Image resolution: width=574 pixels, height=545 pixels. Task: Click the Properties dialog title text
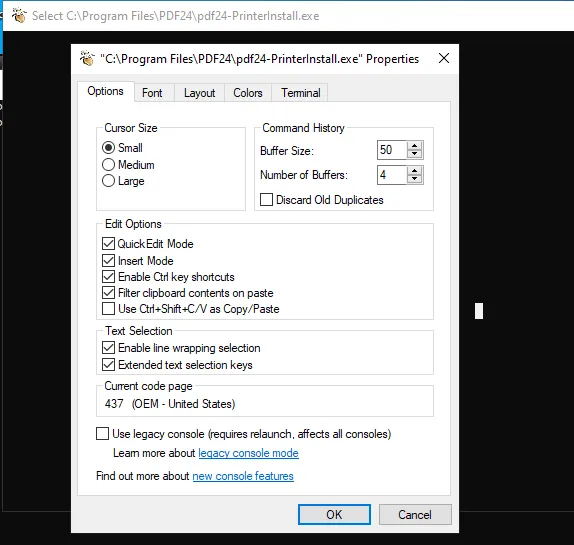pyautogui.click(x=260, y=59)
